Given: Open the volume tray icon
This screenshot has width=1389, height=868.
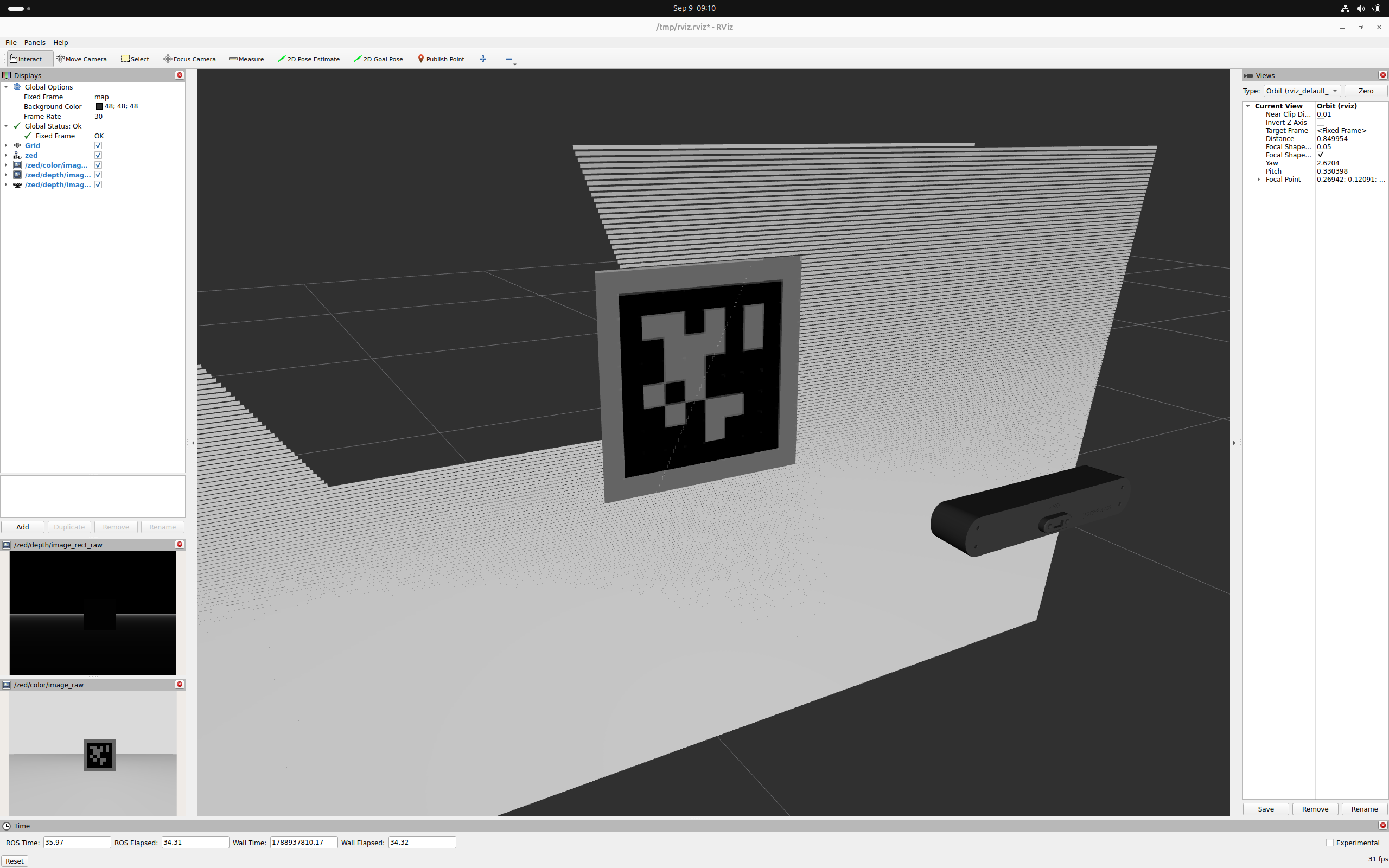Looking at the screenshot, I should 1360,8.
